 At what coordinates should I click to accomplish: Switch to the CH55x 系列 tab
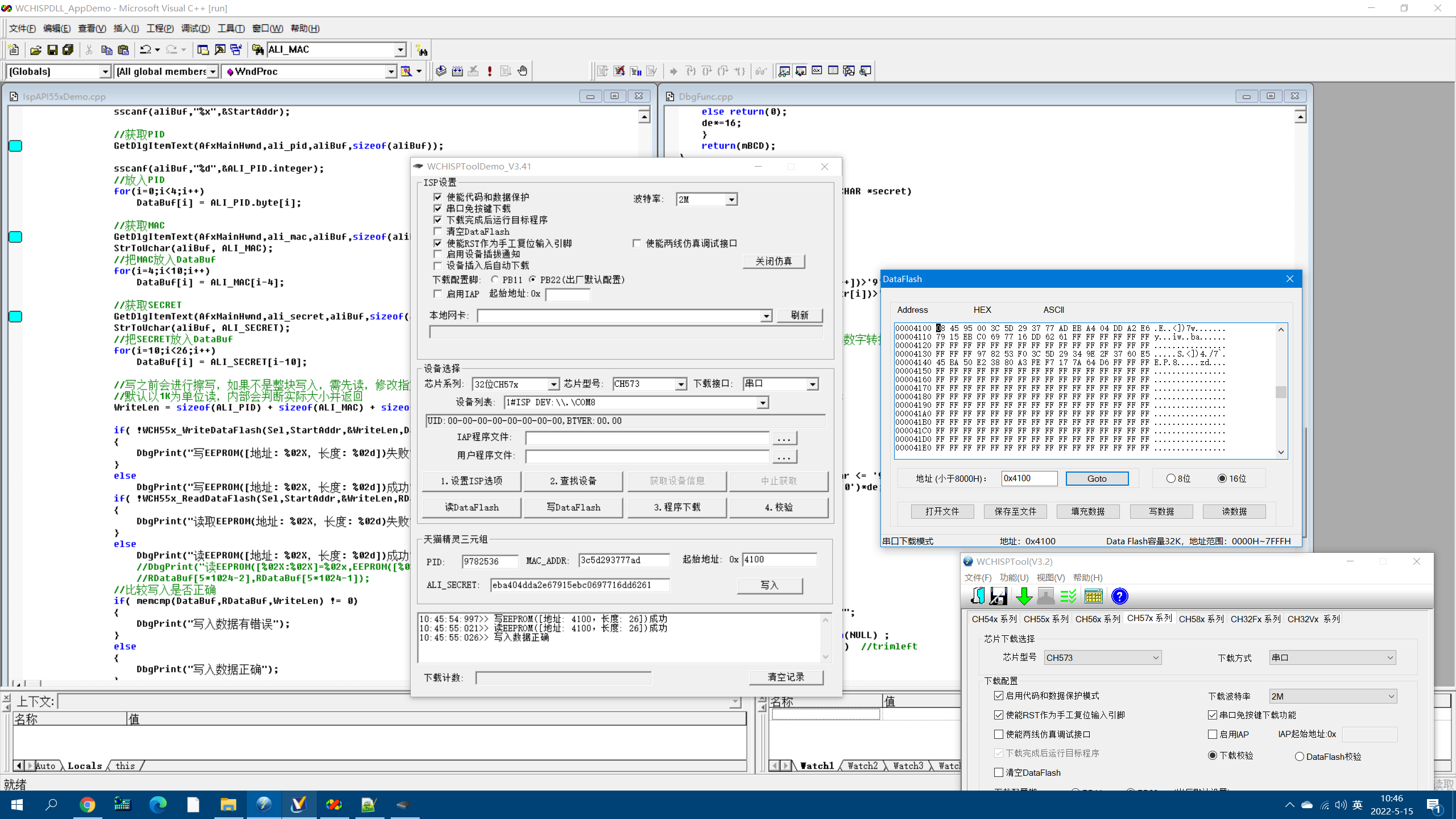click(1046, 619)
